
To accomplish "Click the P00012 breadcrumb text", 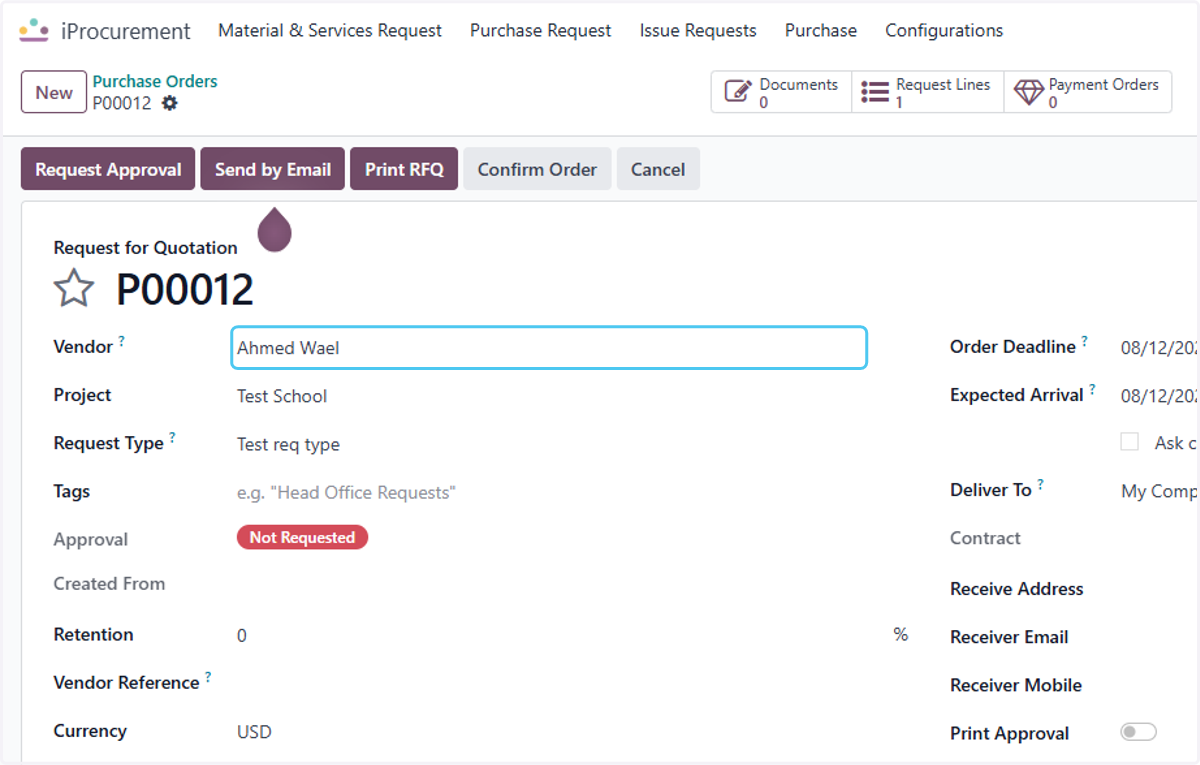I will click(x=122, y=103).
